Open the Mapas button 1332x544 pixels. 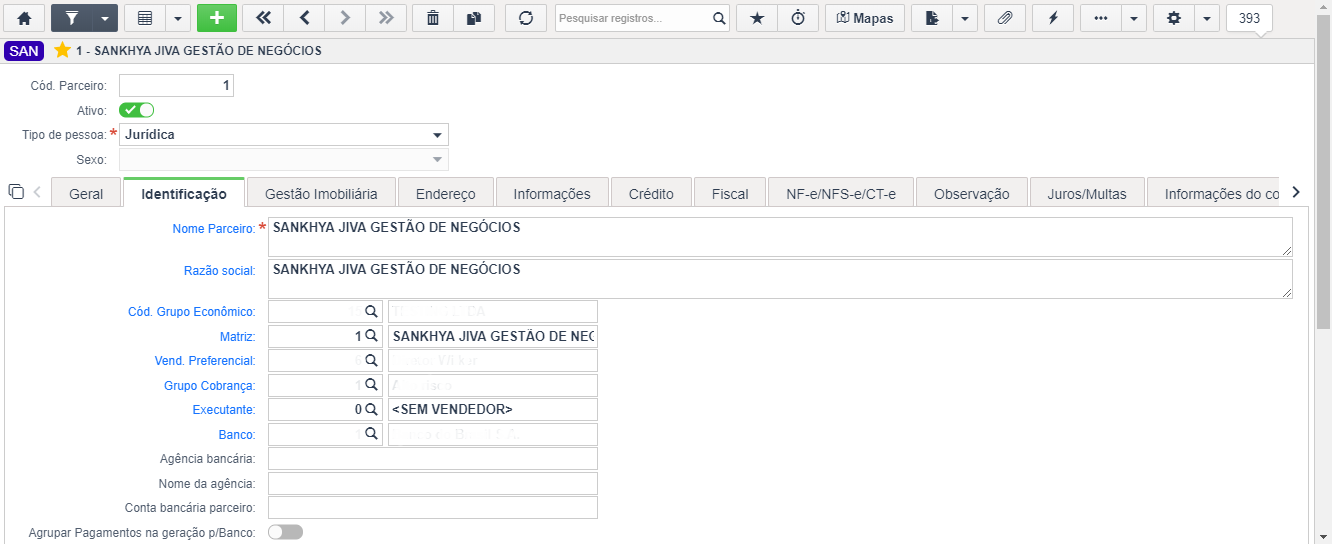865,18
